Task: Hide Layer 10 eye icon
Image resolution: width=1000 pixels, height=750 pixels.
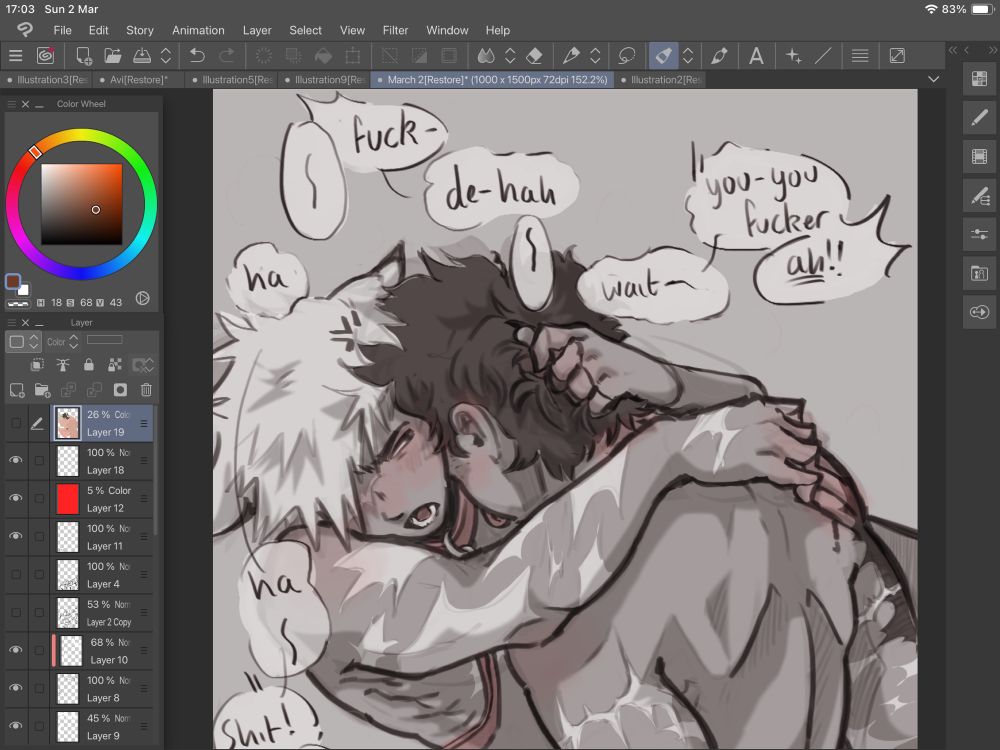Action: 15,650
